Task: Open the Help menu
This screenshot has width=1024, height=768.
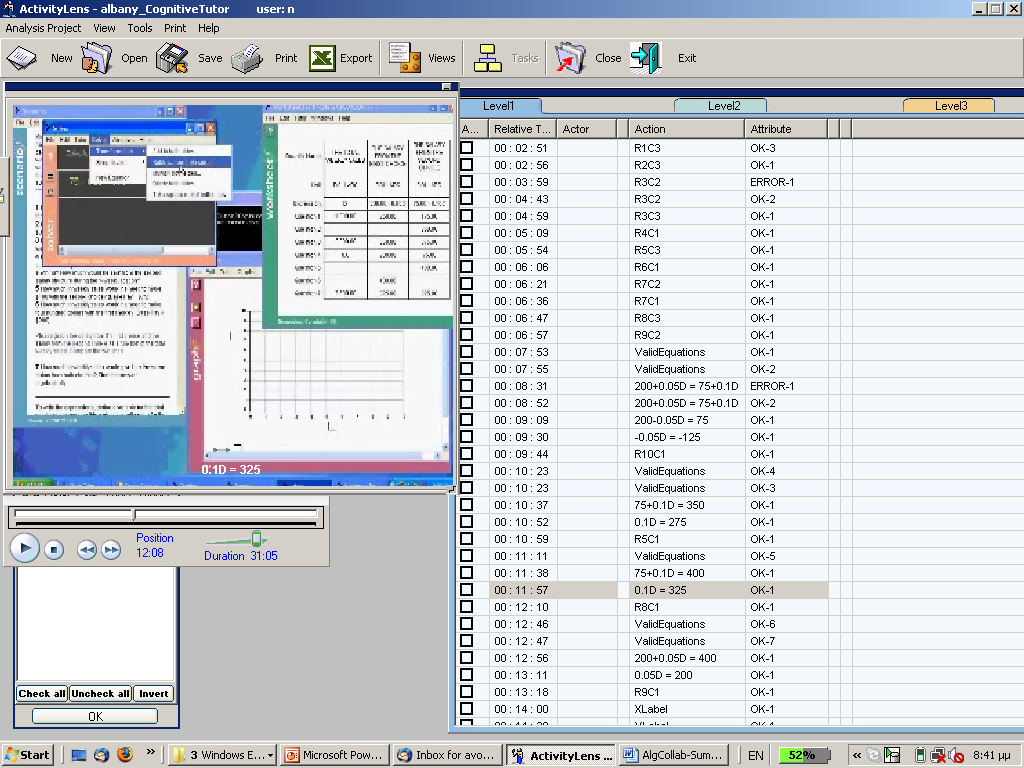Action: click(209, 28)
